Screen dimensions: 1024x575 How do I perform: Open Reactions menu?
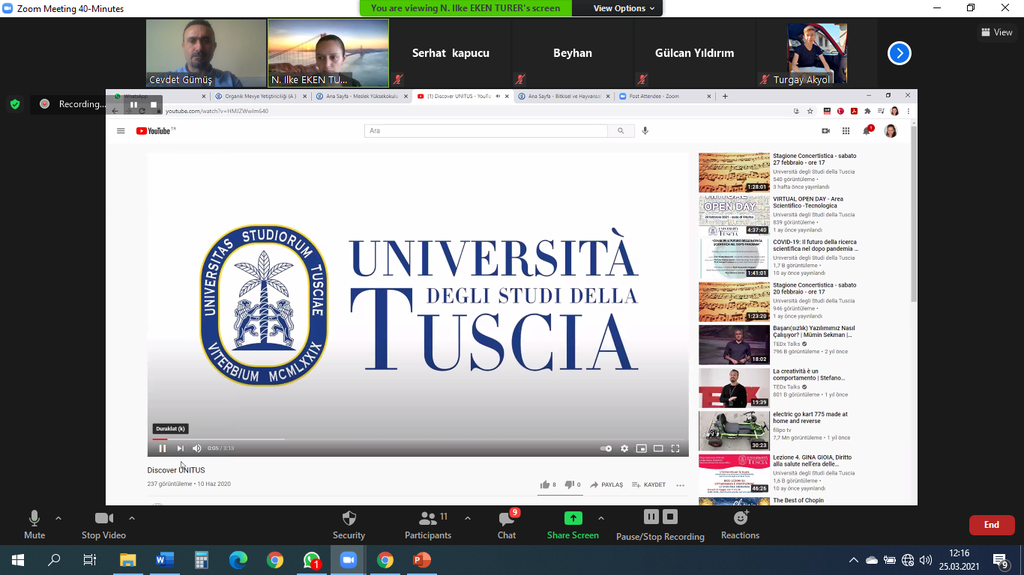(x=740, y=525)
